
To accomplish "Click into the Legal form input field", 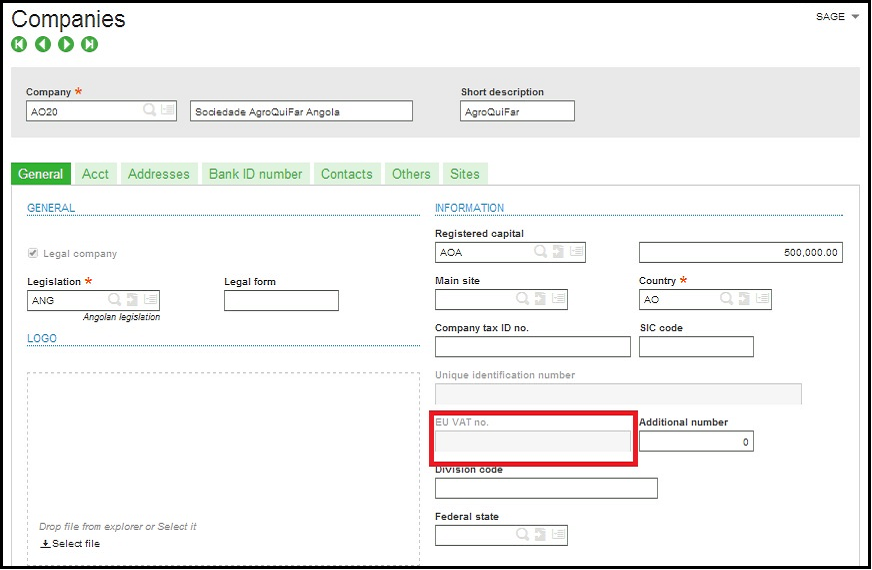I will click(281, 301).
